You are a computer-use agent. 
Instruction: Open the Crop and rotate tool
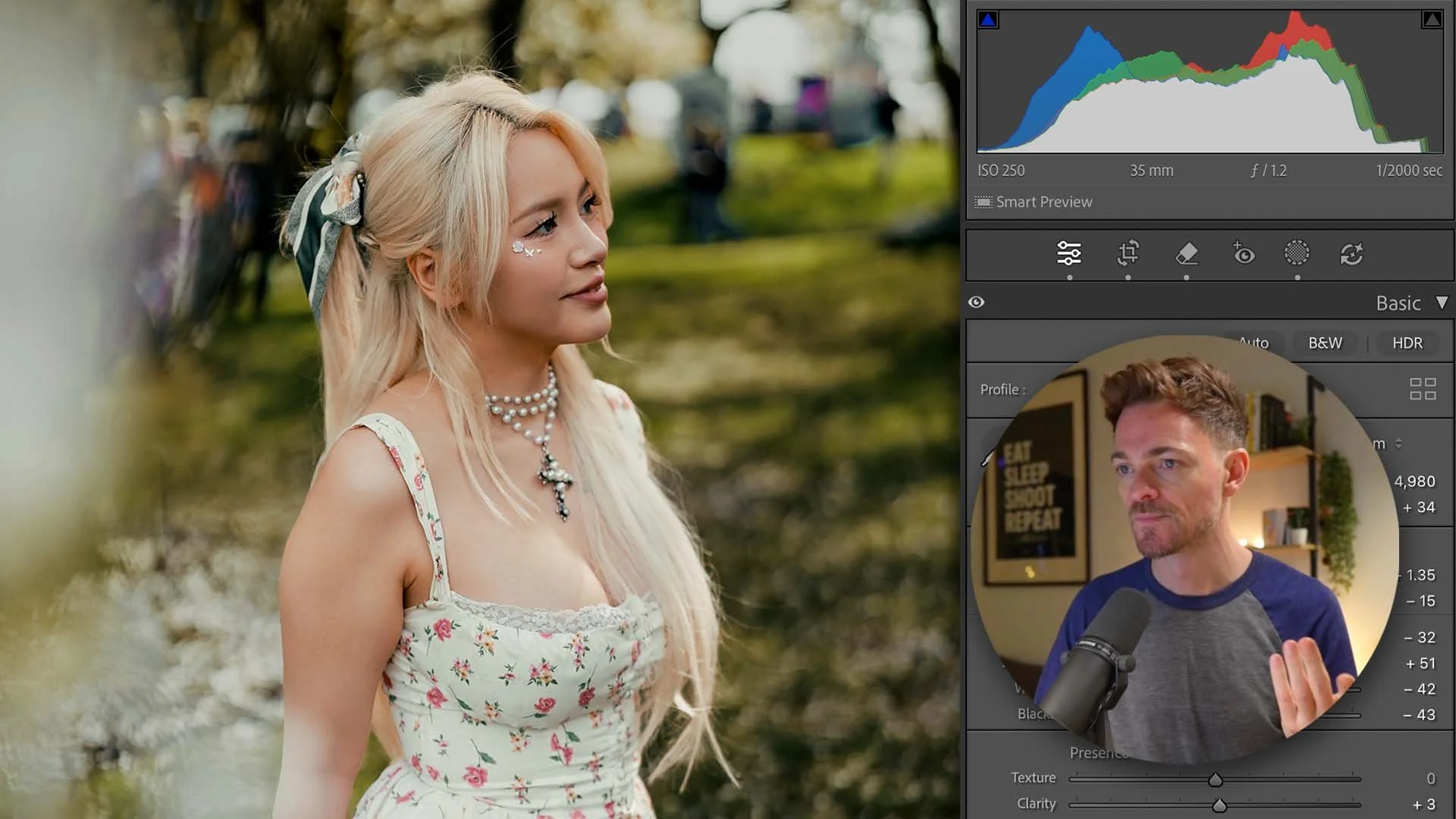pos(1128,253)
